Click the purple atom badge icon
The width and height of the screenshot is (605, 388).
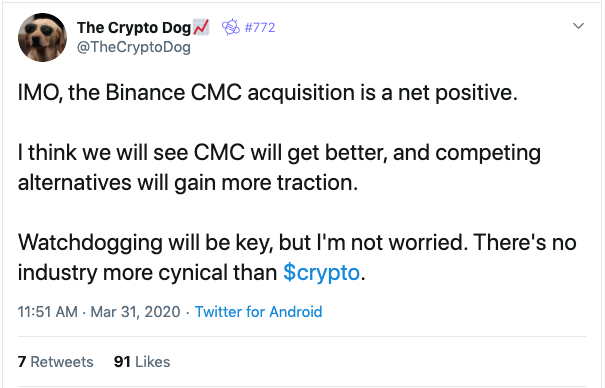point(231,27)
